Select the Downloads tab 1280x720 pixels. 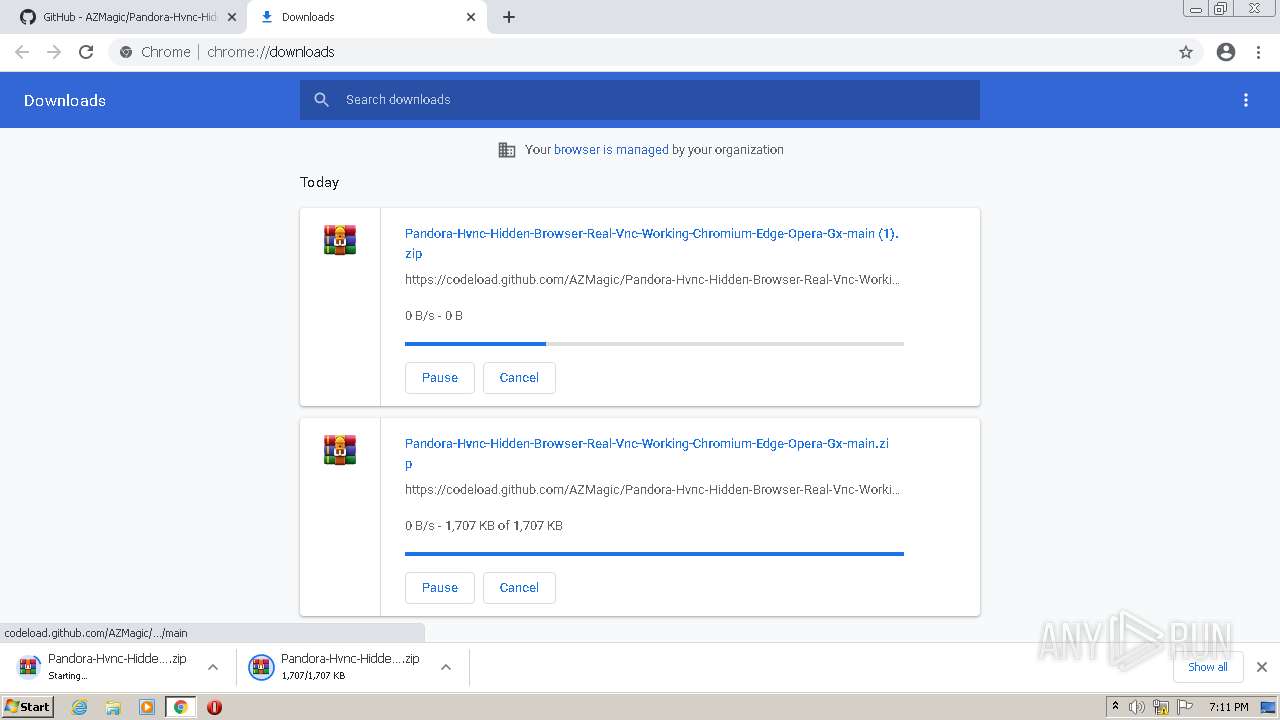click(366, 17)
